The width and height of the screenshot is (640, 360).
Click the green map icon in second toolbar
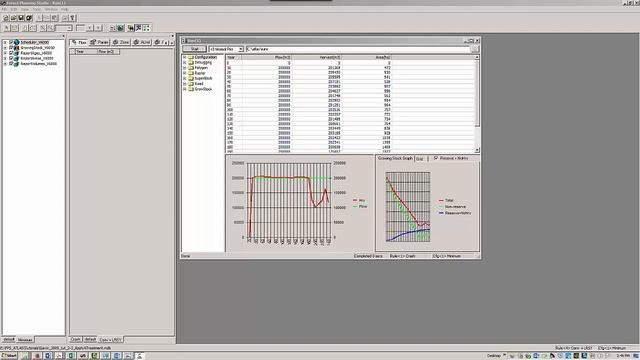[121, 28]
